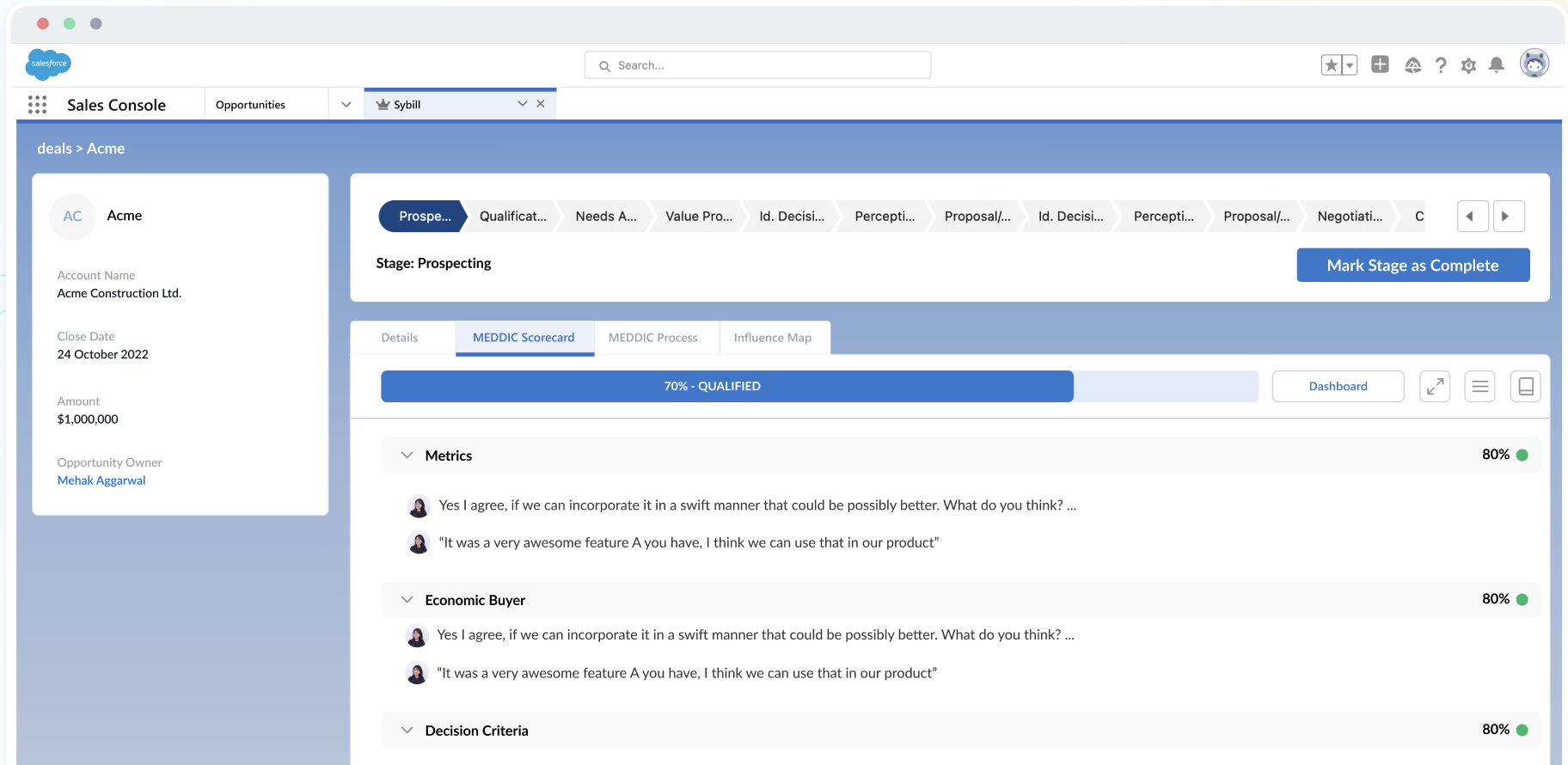Click the Sybill crown icon in tab
The height and width of the screenshot is (765, 1568).
tap(383, 104)
